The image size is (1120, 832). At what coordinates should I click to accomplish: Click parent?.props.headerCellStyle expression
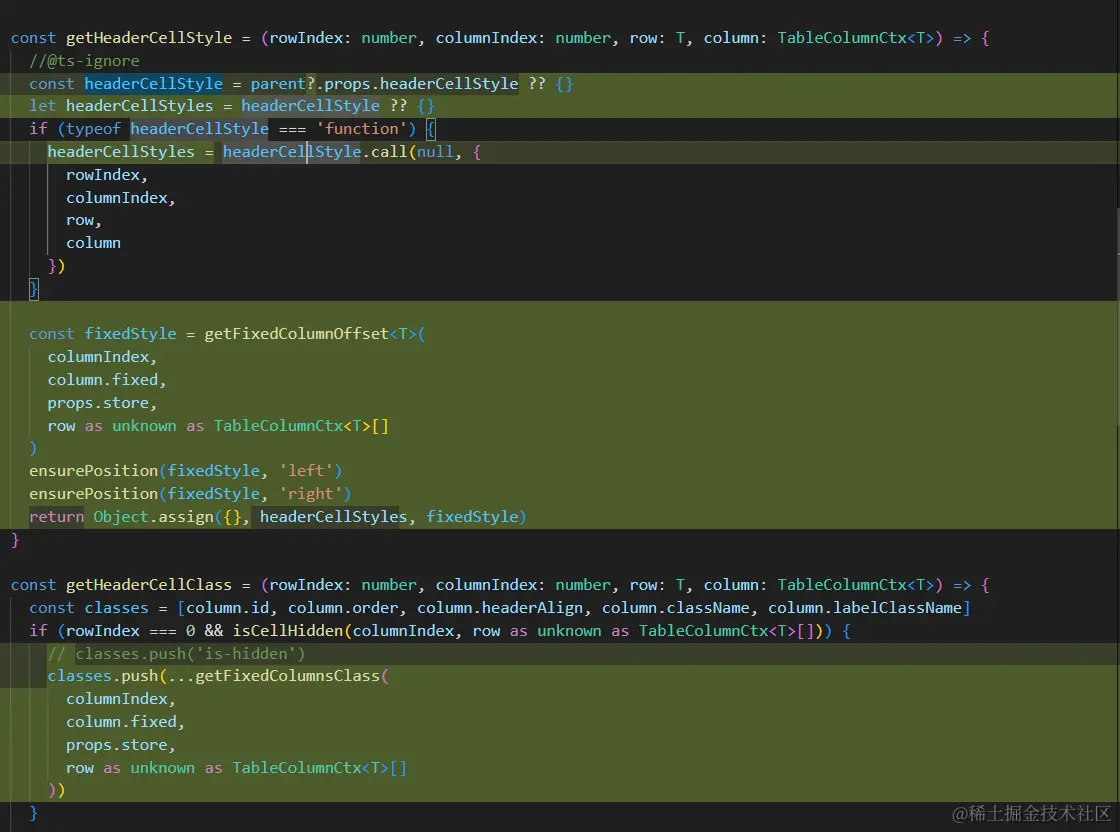(384, 84)
